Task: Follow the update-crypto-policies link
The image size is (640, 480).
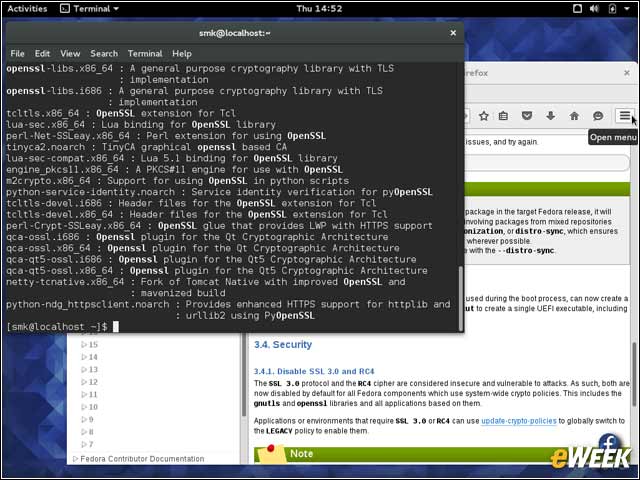Action: tap(518, 421)
